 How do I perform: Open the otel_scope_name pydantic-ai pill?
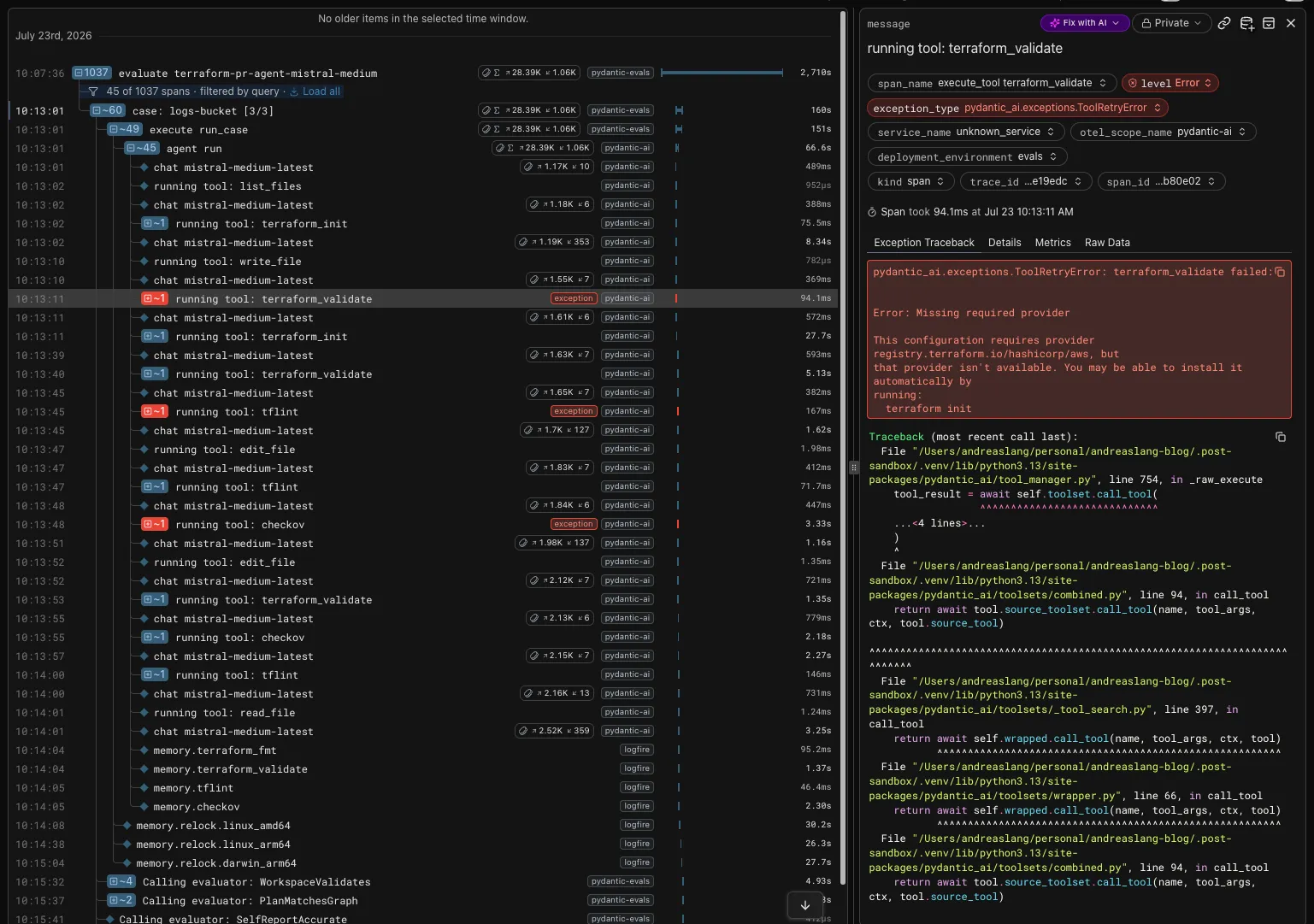pyautogui.click(x=1163, y=132)
